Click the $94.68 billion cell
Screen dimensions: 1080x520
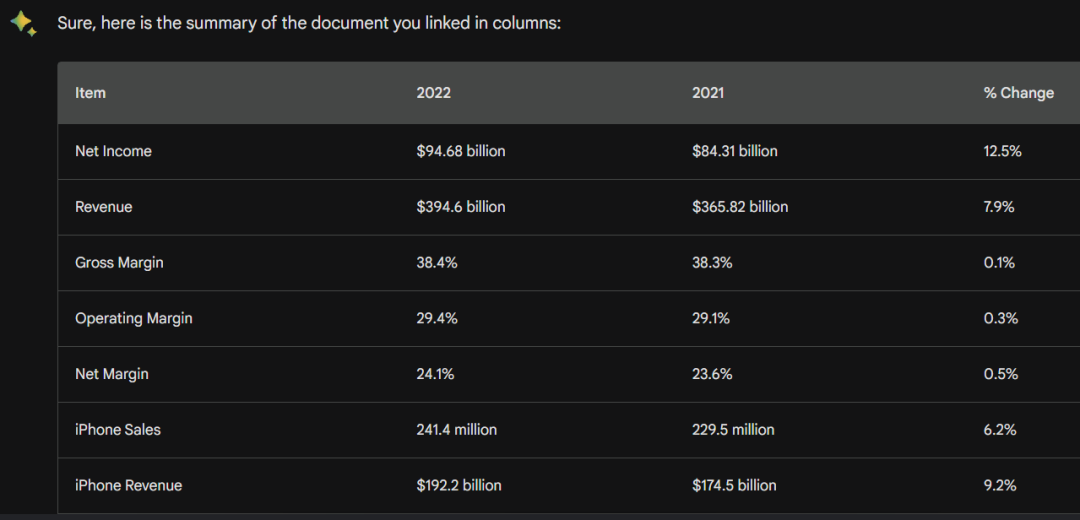coord(460,152)
